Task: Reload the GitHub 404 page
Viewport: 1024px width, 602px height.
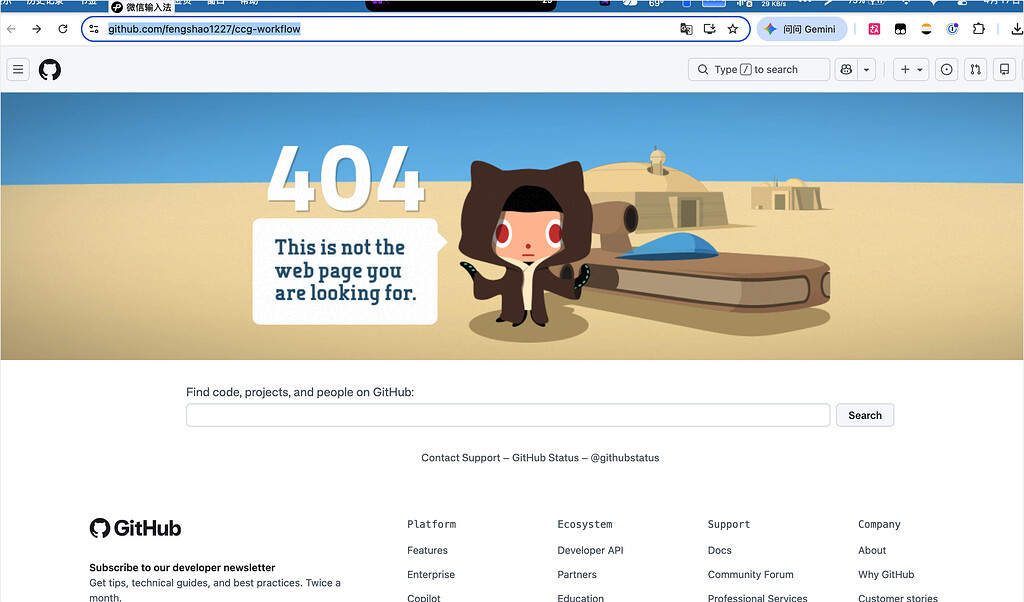Action: (x=63, y=29)
